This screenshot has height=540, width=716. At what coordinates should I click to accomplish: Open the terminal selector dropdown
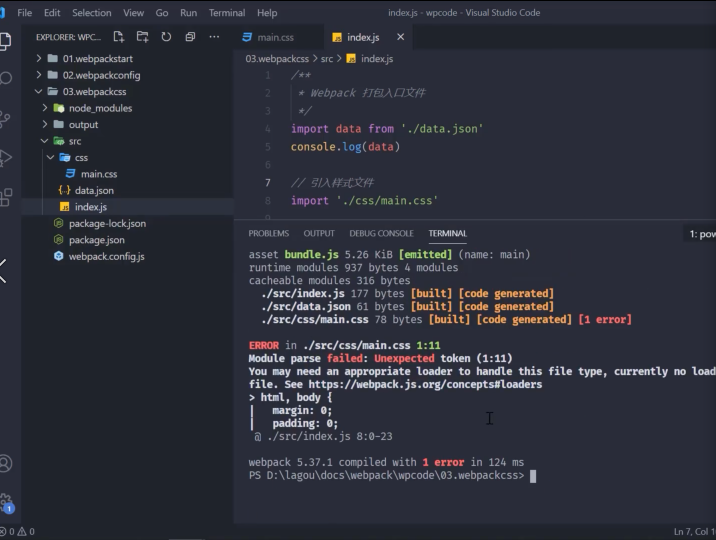click(700, 234)
